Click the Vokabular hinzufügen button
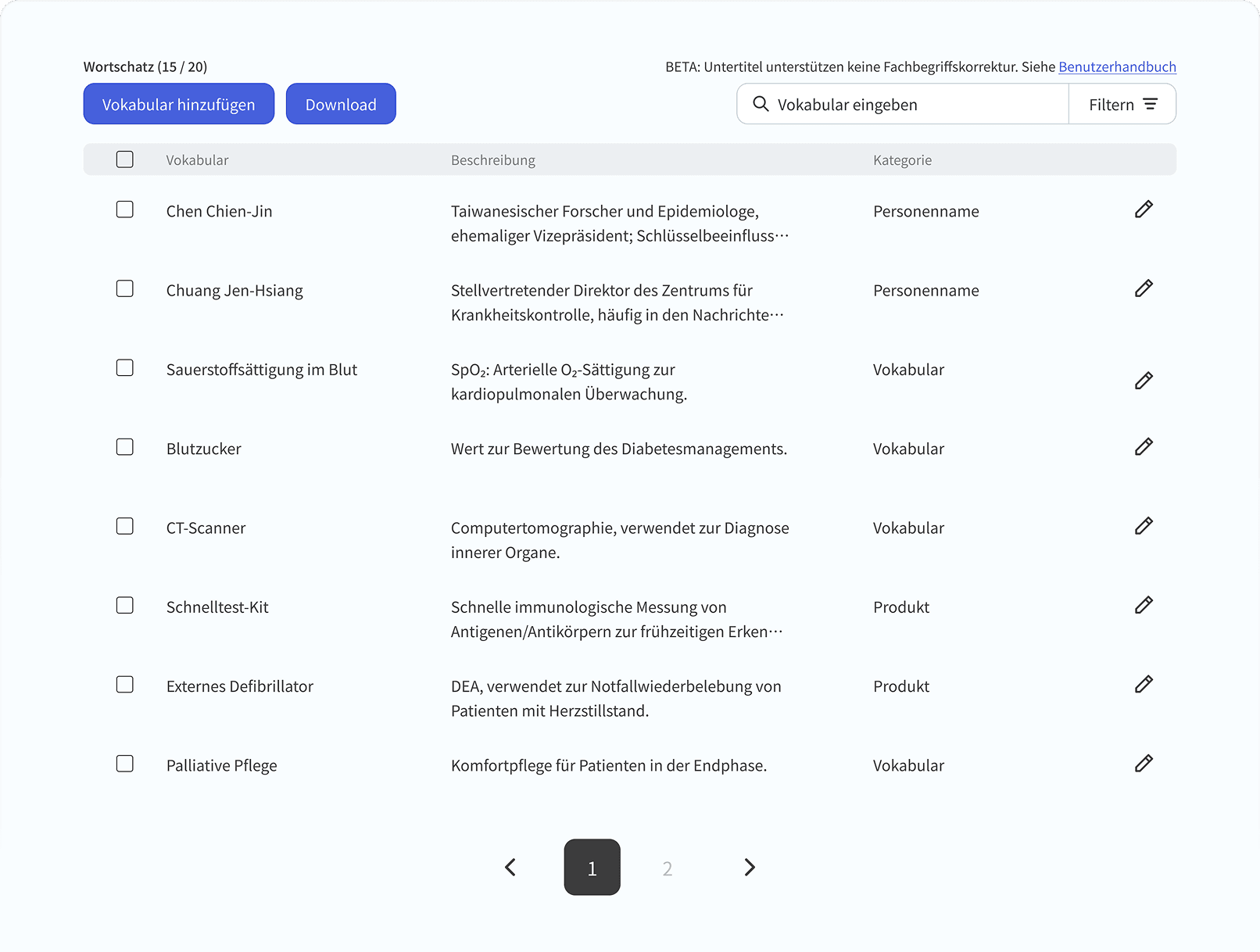Screen dimensions: 1260x952 pyautogui.click(x=179, y=105)
